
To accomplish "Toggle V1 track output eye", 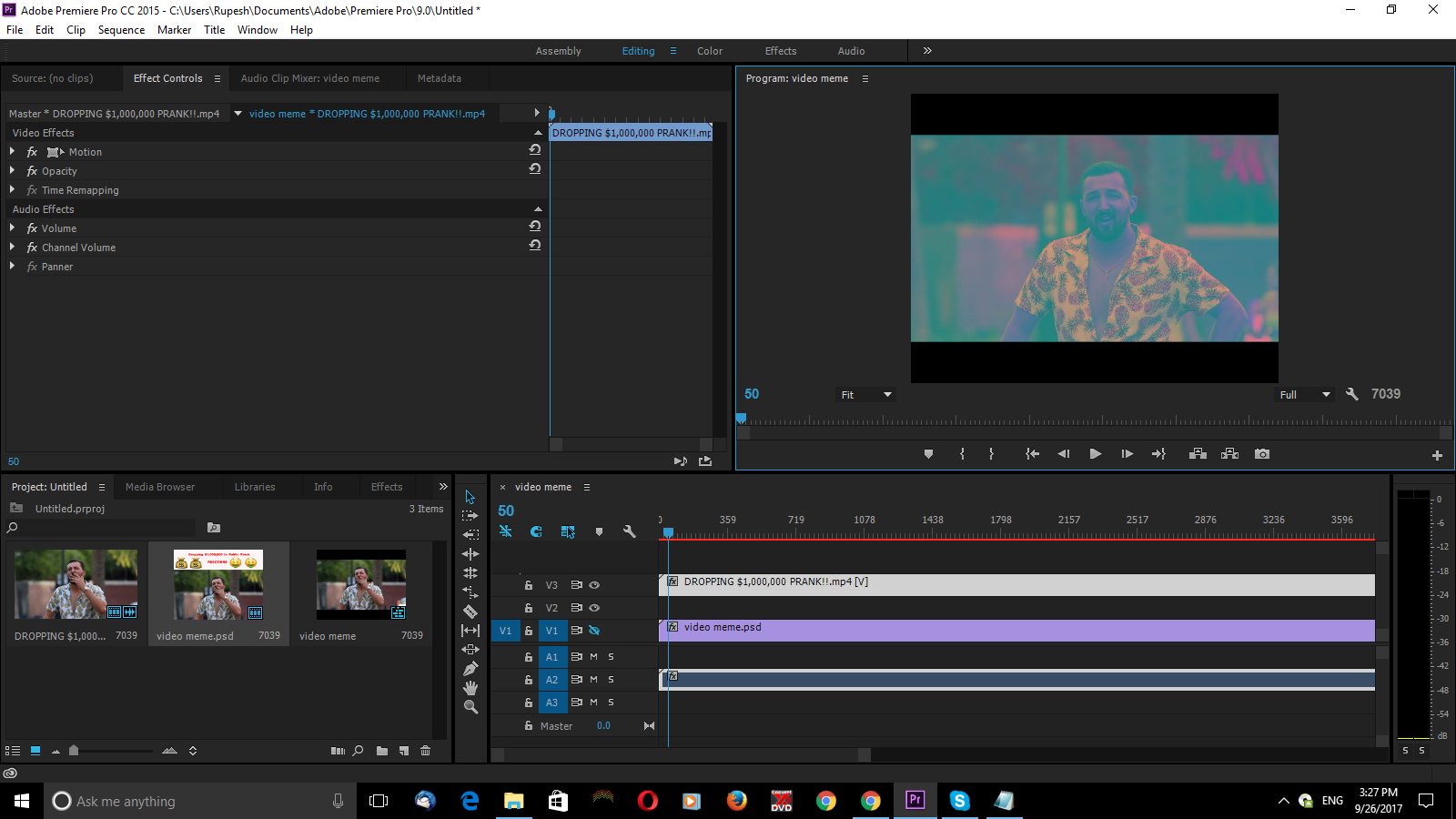I will [x=594, y=631].
